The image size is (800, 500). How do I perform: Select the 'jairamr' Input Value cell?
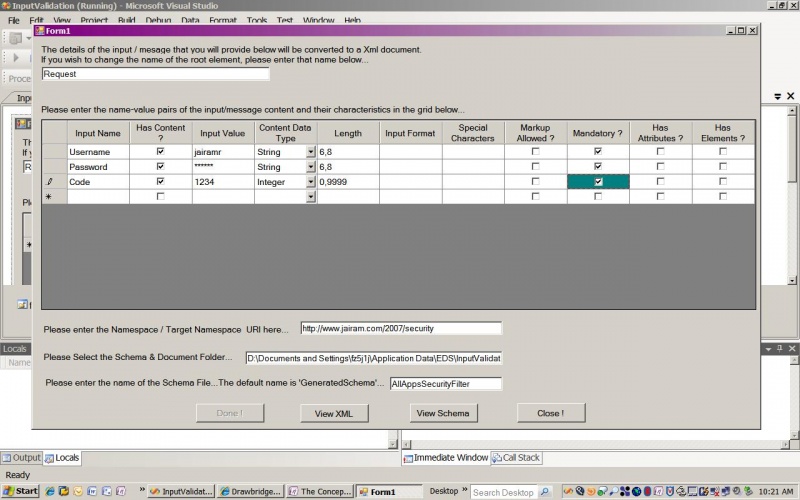point(223,152)
